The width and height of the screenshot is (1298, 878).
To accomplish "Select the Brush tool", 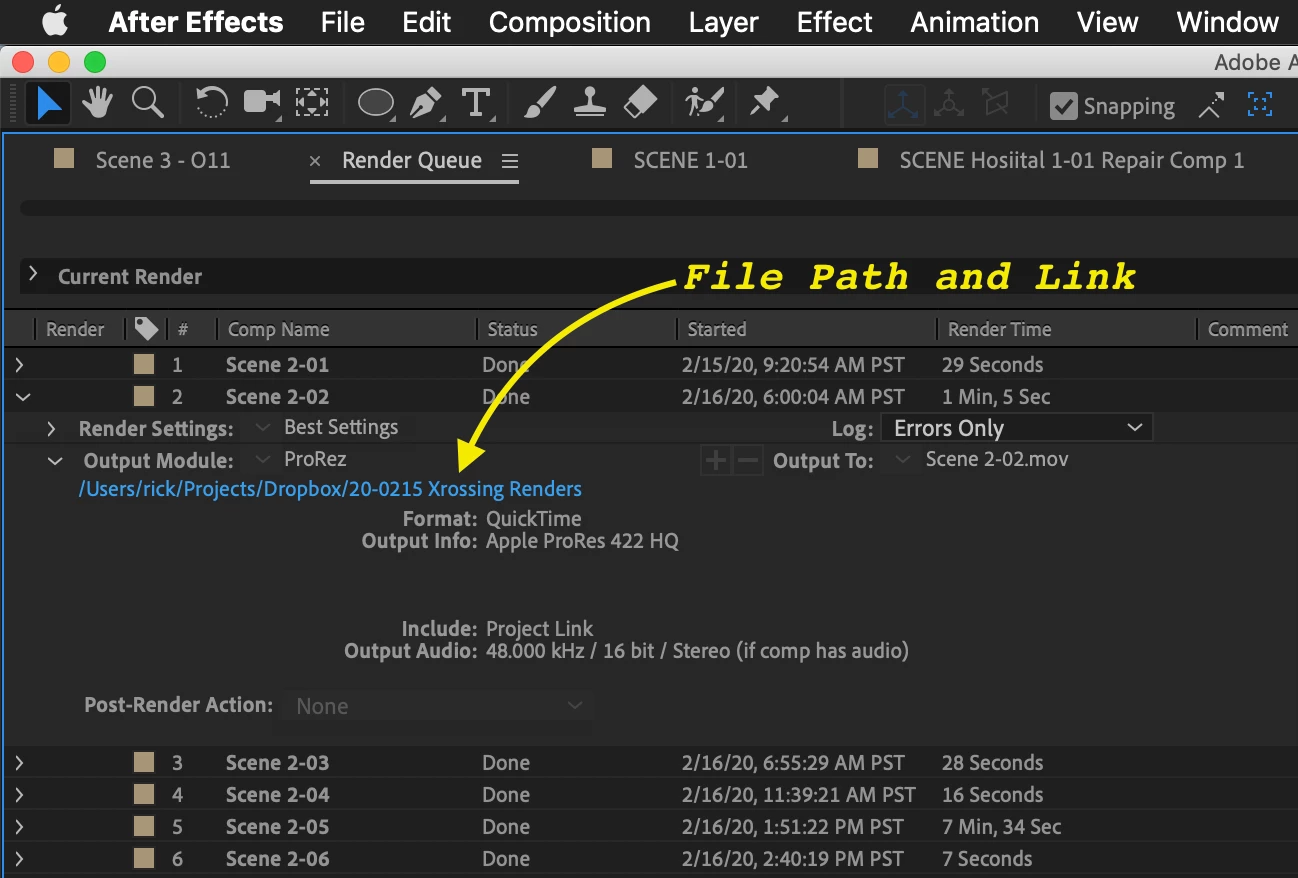I will (540, 103).
